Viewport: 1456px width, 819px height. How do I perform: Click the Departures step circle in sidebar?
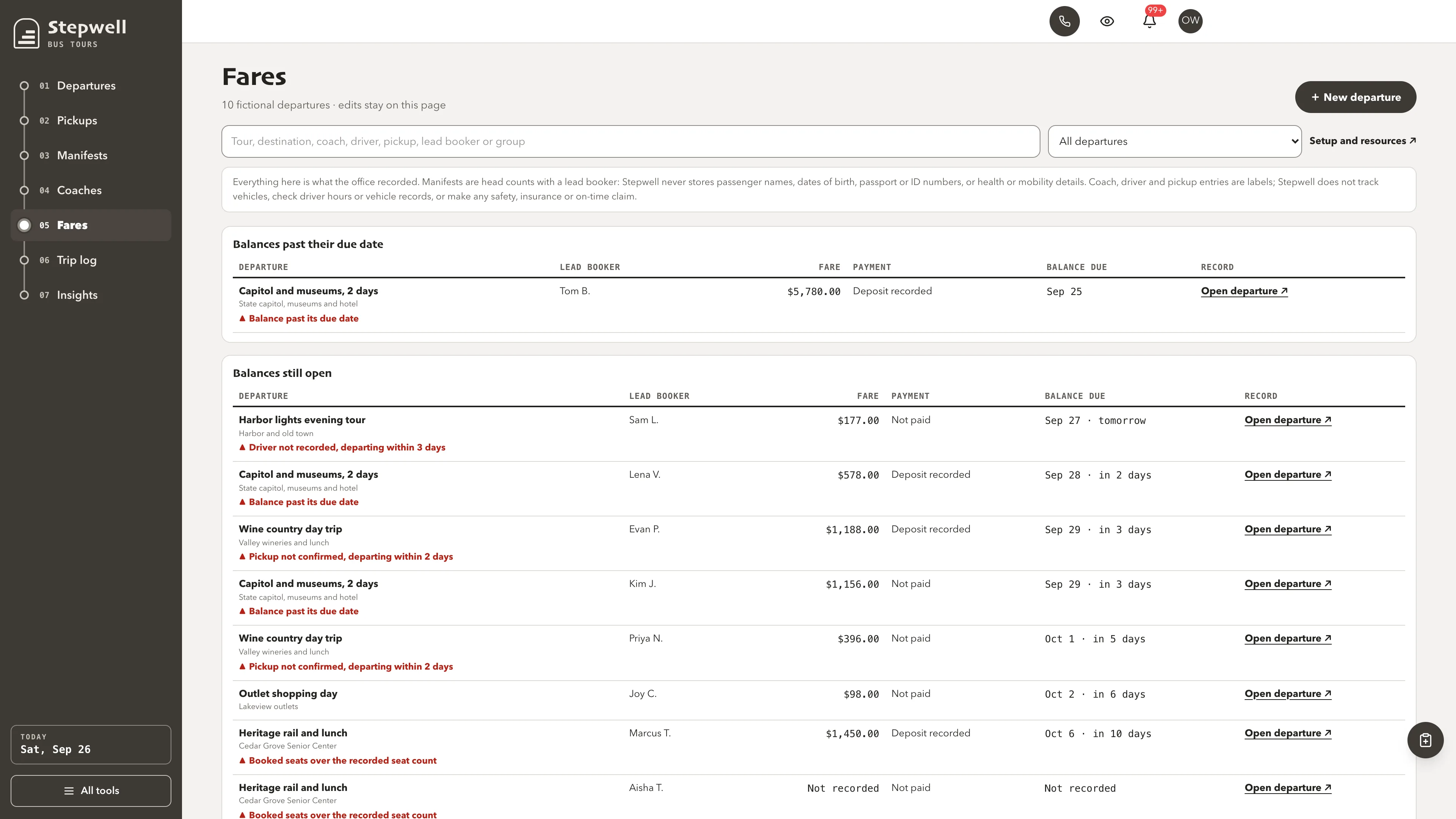[x=24, y=86]
